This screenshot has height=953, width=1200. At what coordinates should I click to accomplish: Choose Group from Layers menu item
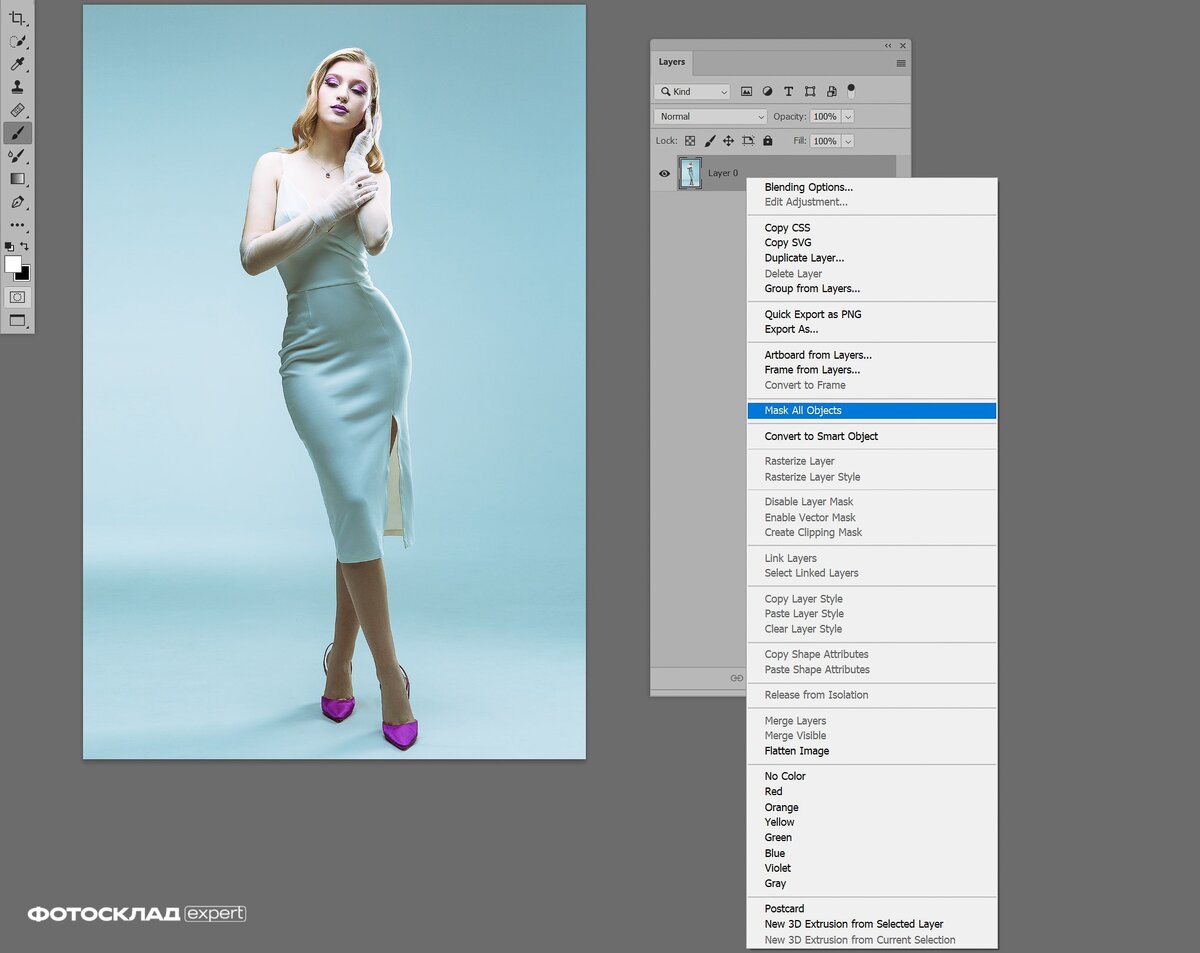[x=812, y=289]
